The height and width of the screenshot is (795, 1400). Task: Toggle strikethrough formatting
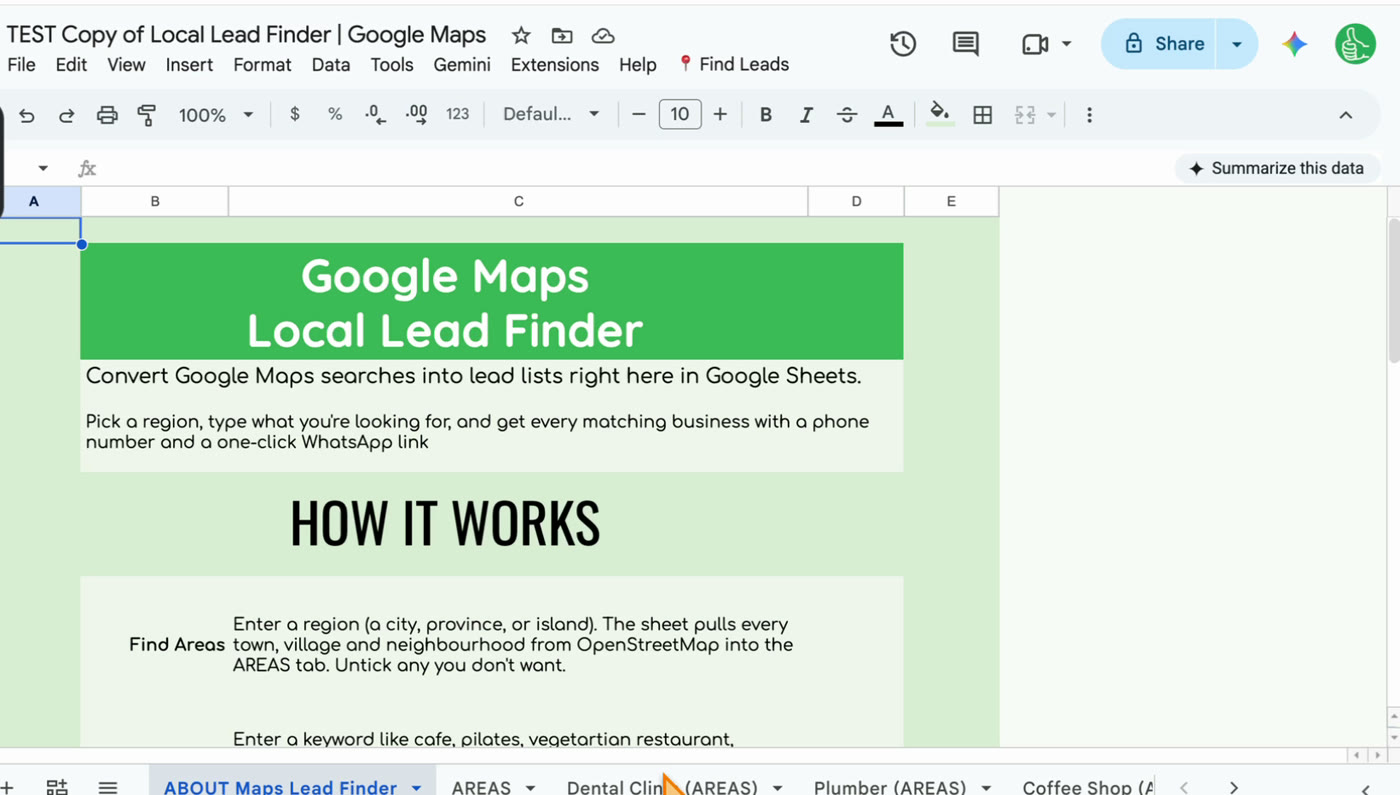(x=847, y=115)
